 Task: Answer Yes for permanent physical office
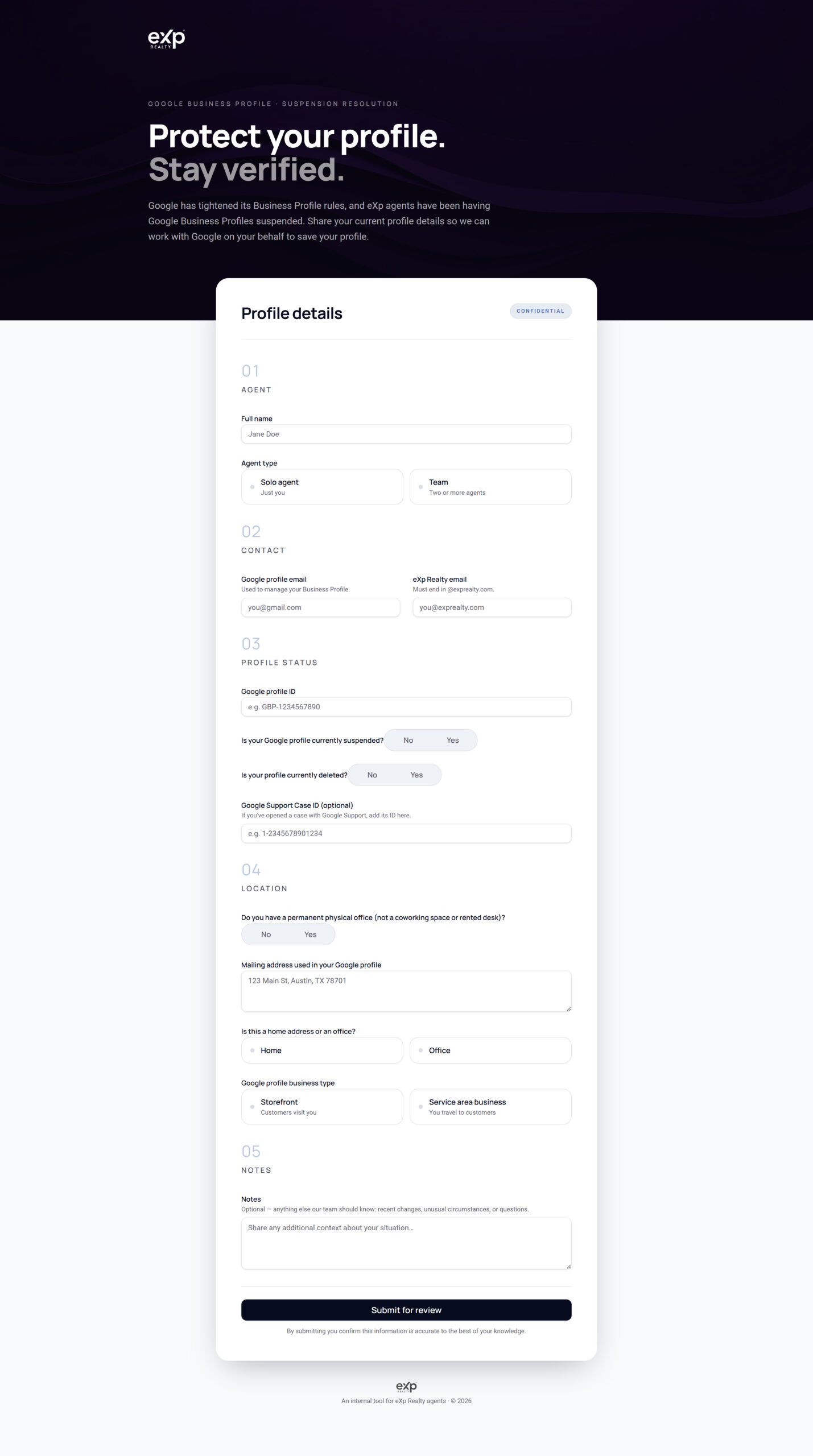coord(311,934)
